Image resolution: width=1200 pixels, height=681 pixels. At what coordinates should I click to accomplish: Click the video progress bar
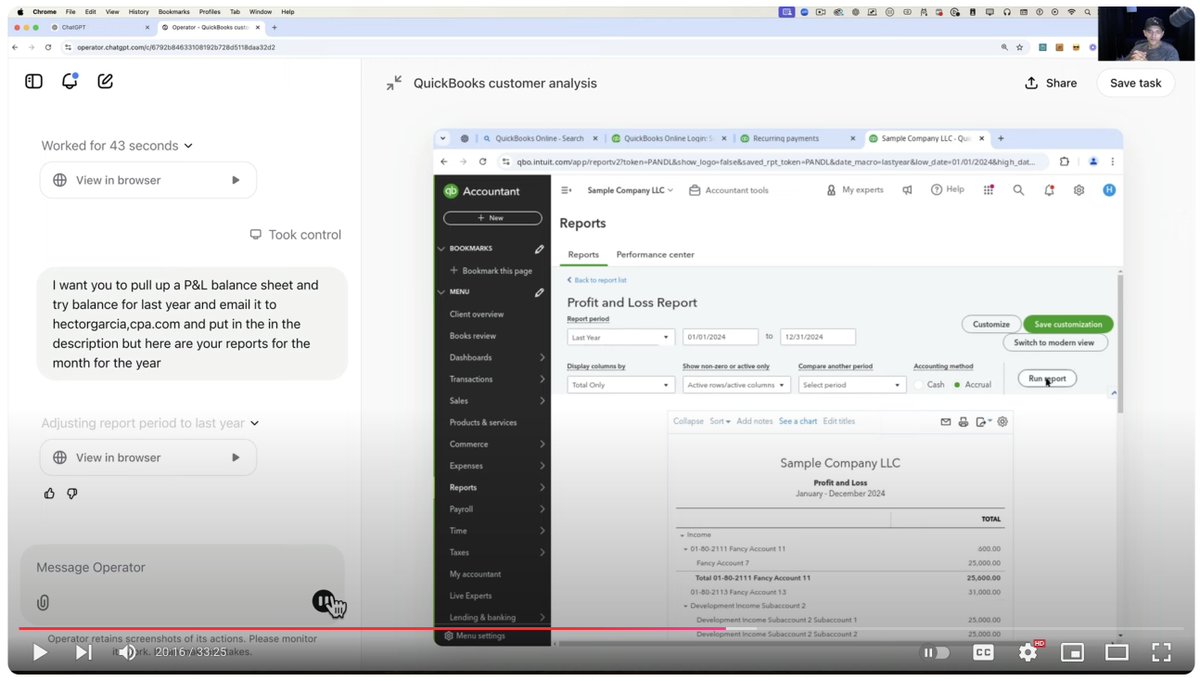600,629
